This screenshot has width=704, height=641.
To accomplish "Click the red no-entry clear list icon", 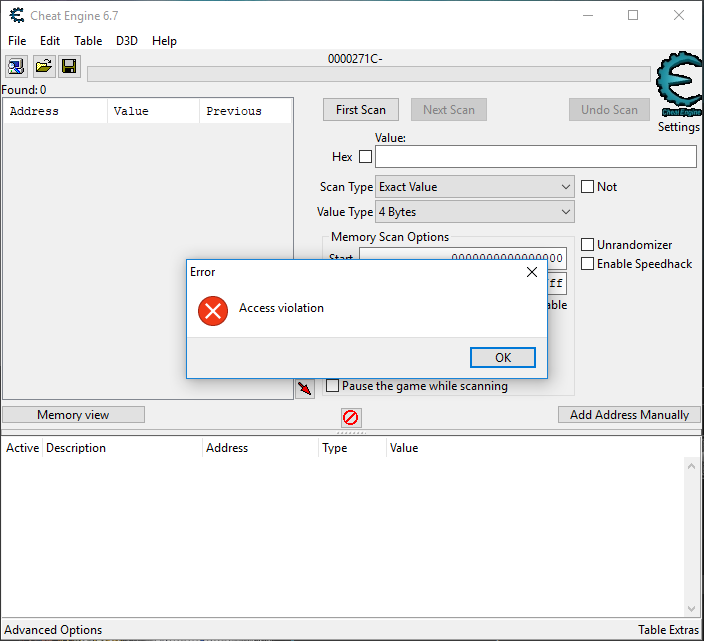I will [x=351, y=417].
